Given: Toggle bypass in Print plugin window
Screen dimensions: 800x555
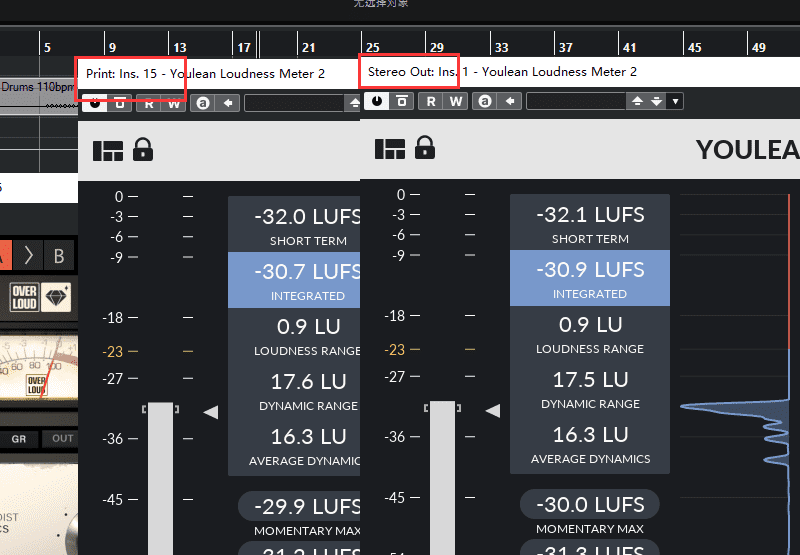Looking at the screenshot, I should click(95, 104).
